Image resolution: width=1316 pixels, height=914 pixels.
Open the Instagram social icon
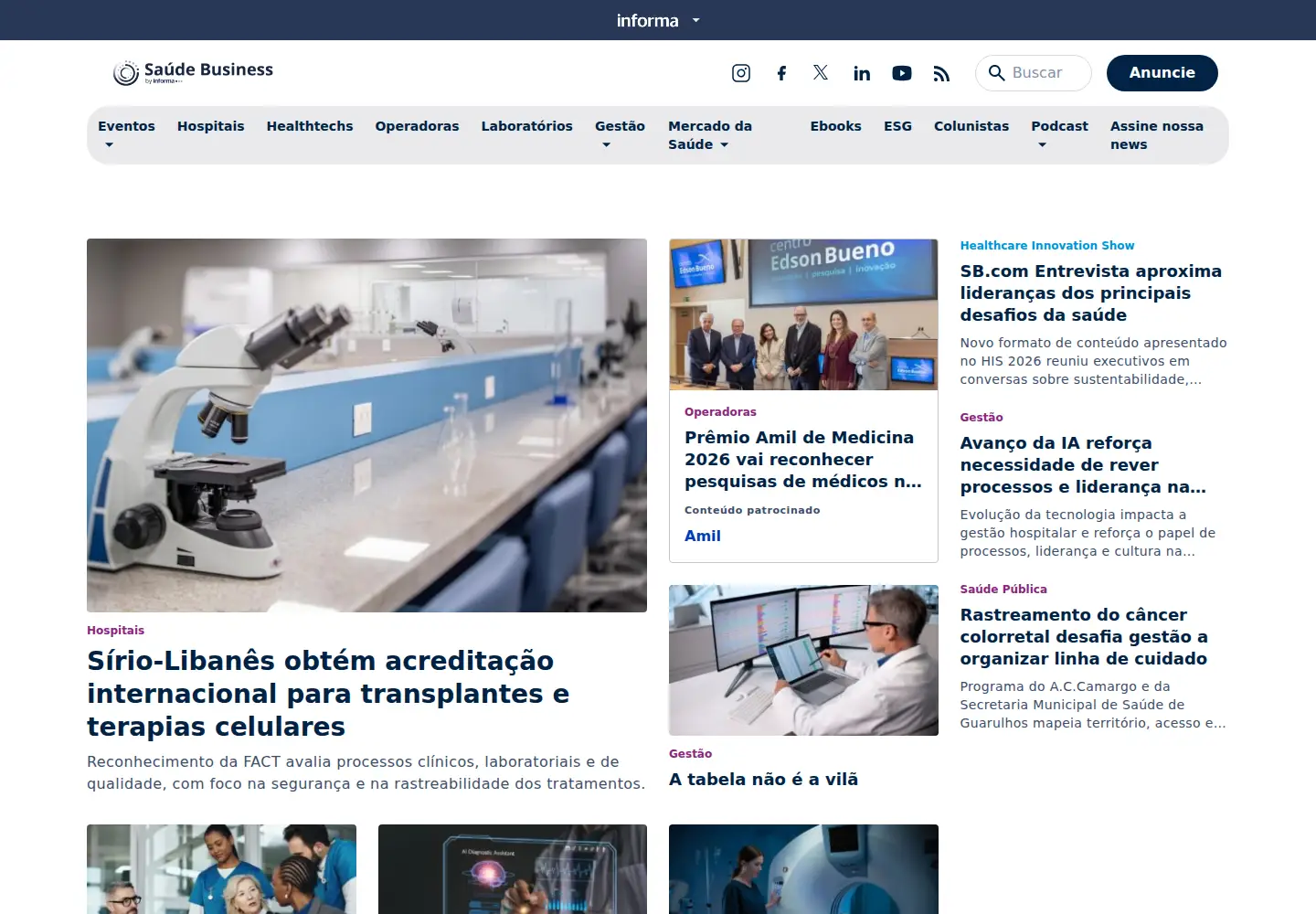741,73
